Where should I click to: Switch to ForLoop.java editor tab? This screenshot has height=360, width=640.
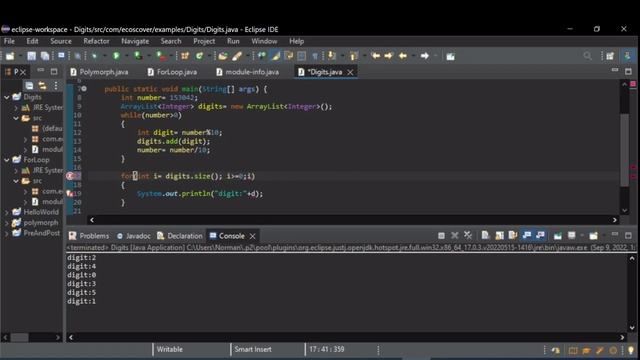coord(172,72)
